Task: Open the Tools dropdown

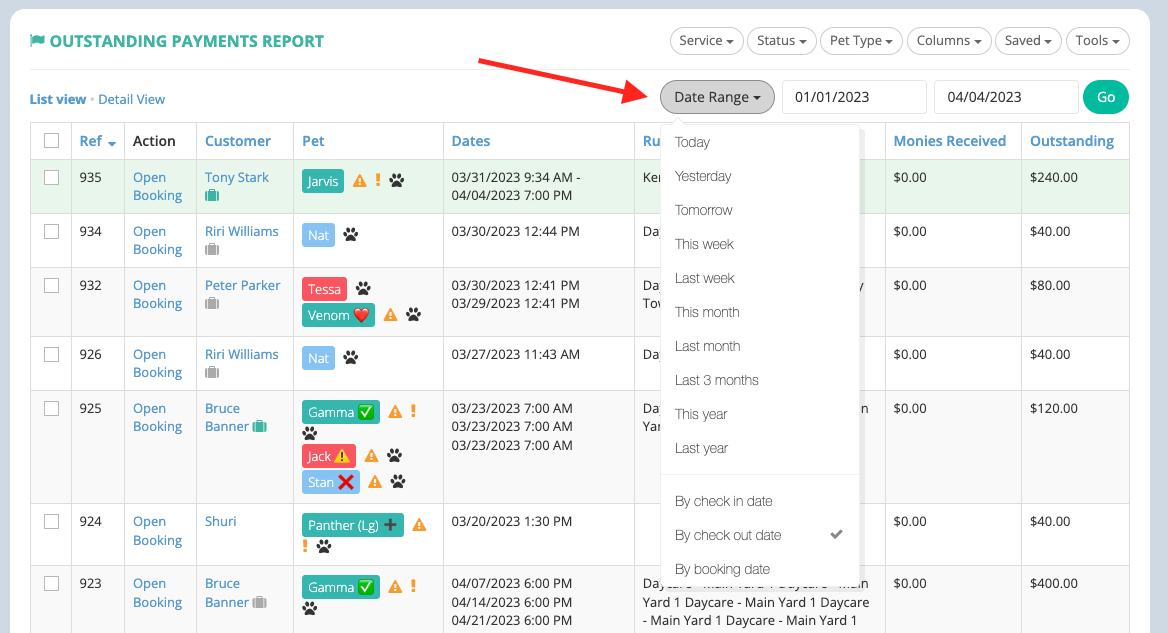Action: (x=1098, y=41)
